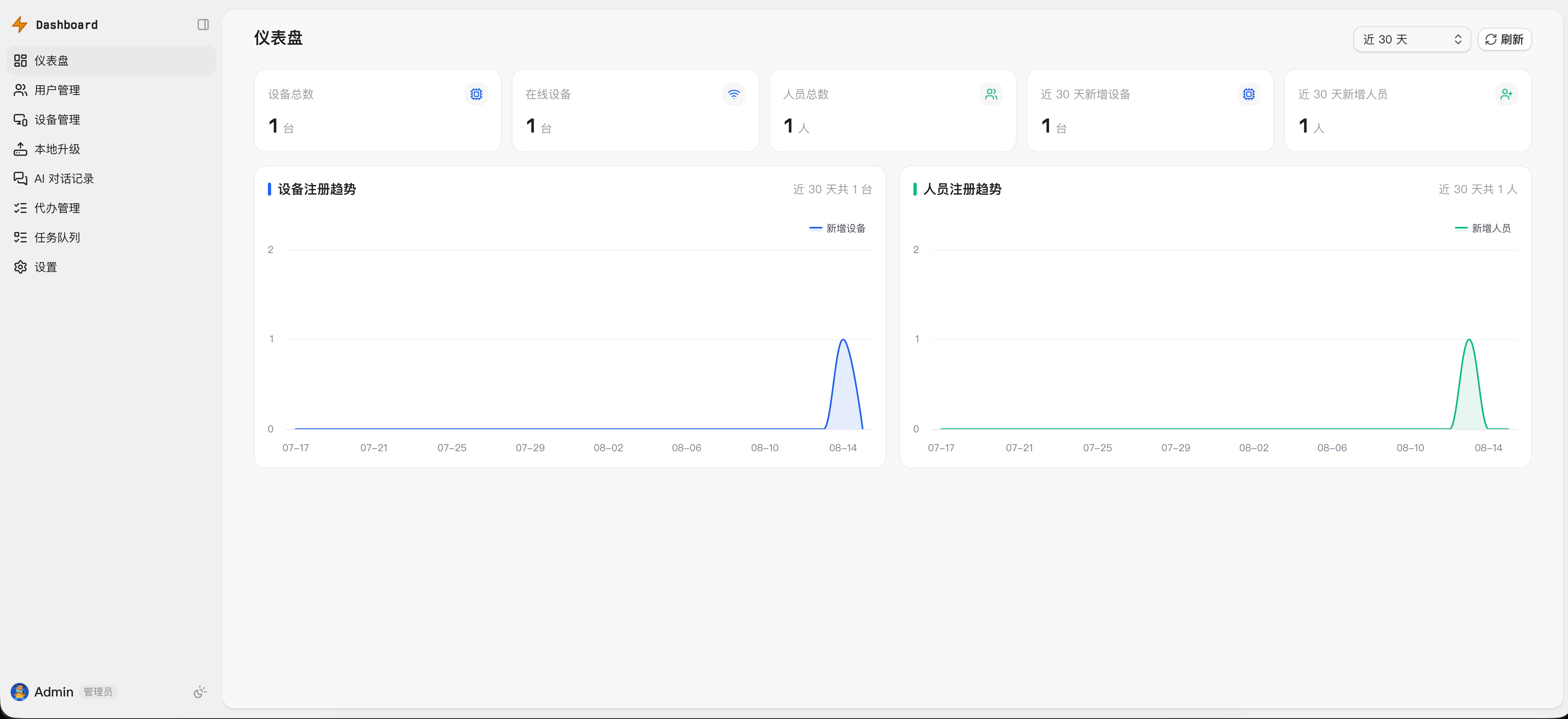
Task: Click the Admin username
Action: [54, 692]
